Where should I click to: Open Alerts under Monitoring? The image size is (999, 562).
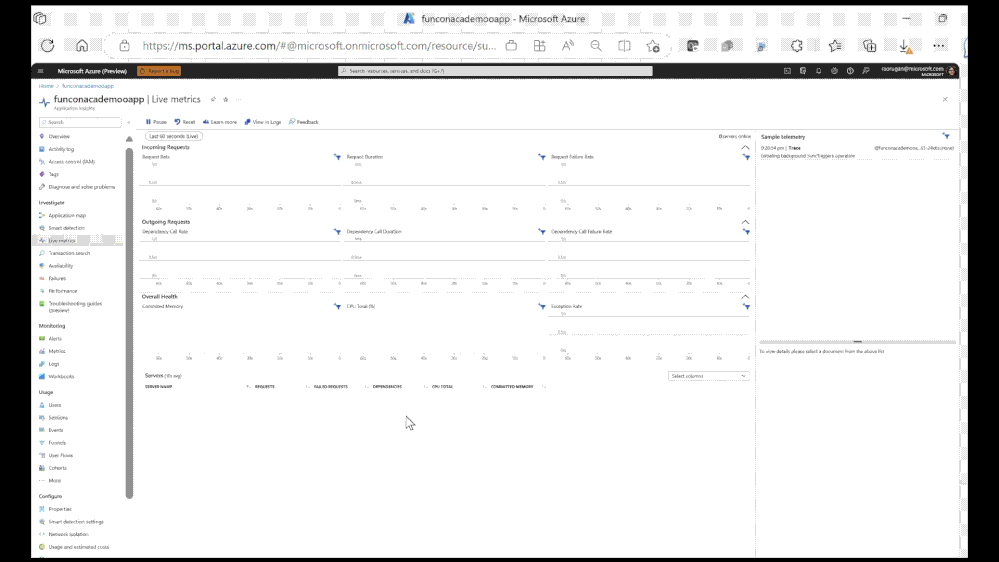tap(55, 338)
